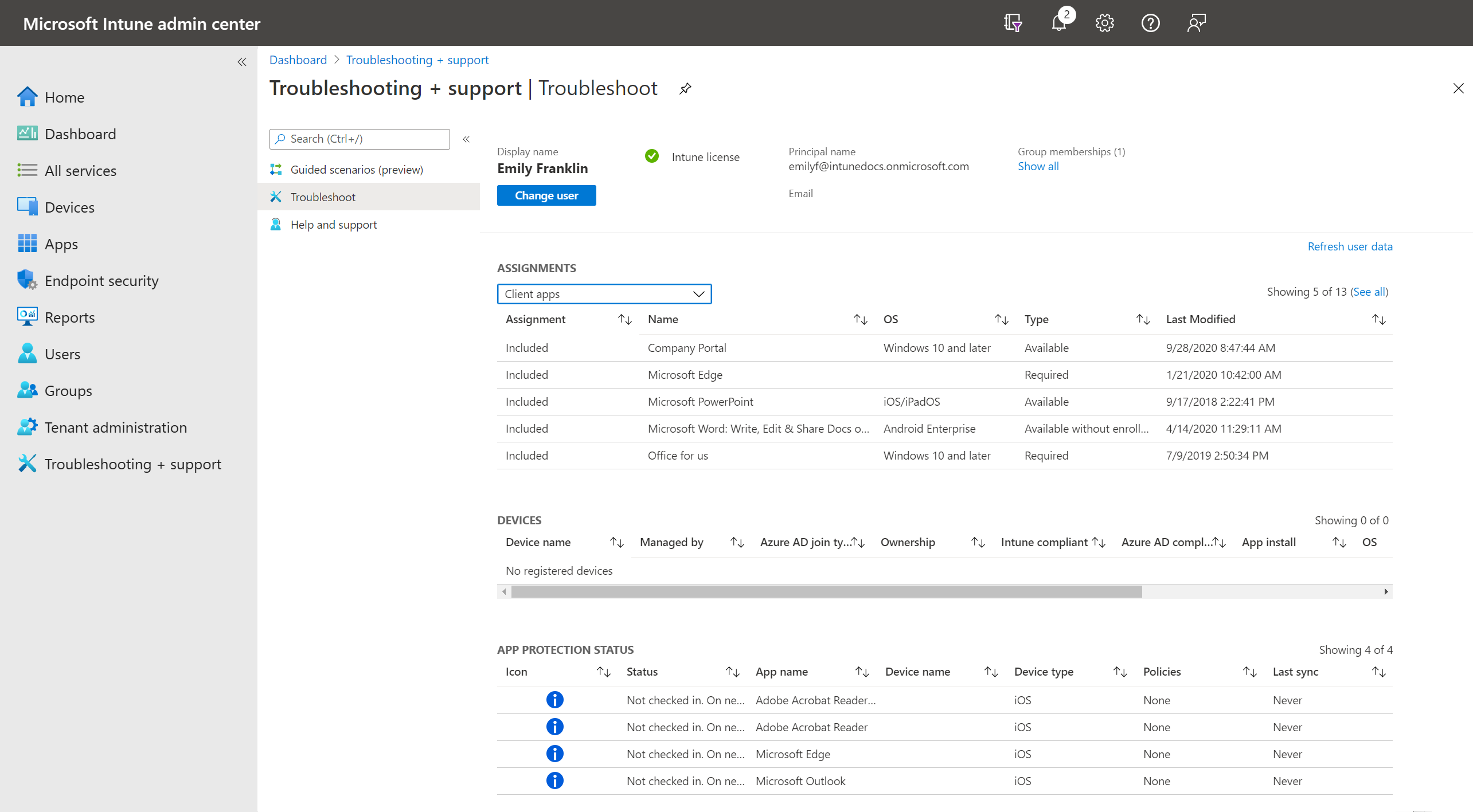Open Devices in the sidebar
1473x812 pixels.
[x=69, y=207]
